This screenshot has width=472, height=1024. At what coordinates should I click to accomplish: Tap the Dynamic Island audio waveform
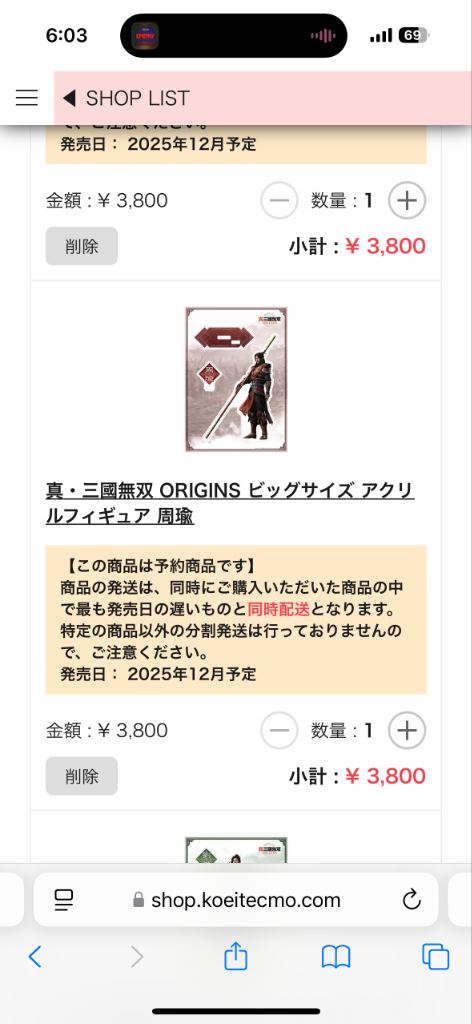tap(323, 36)
